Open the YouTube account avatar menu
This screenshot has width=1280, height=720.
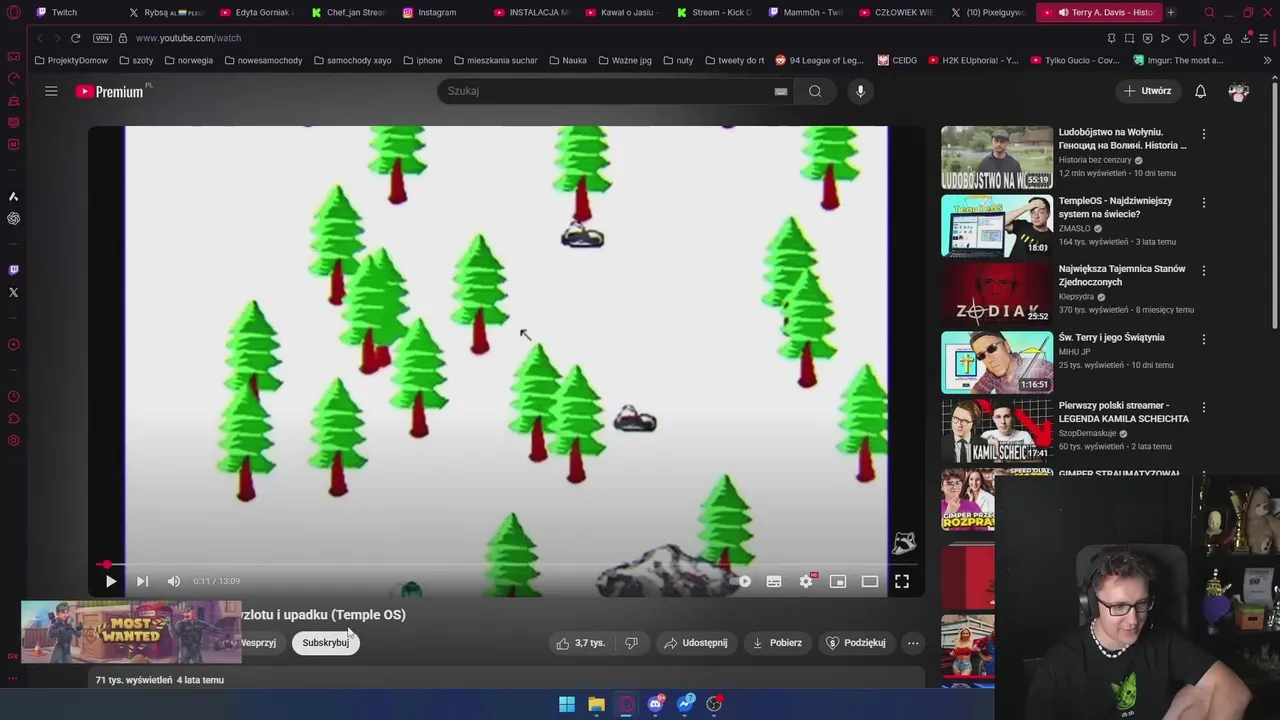coord(1239,91)
